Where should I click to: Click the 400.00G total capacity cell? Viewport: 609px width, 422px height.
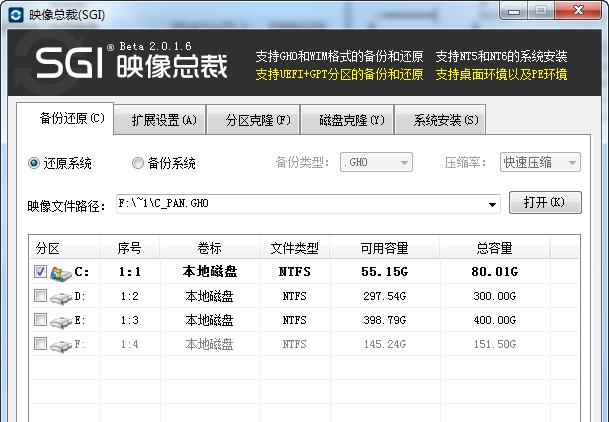click(494, 320)
